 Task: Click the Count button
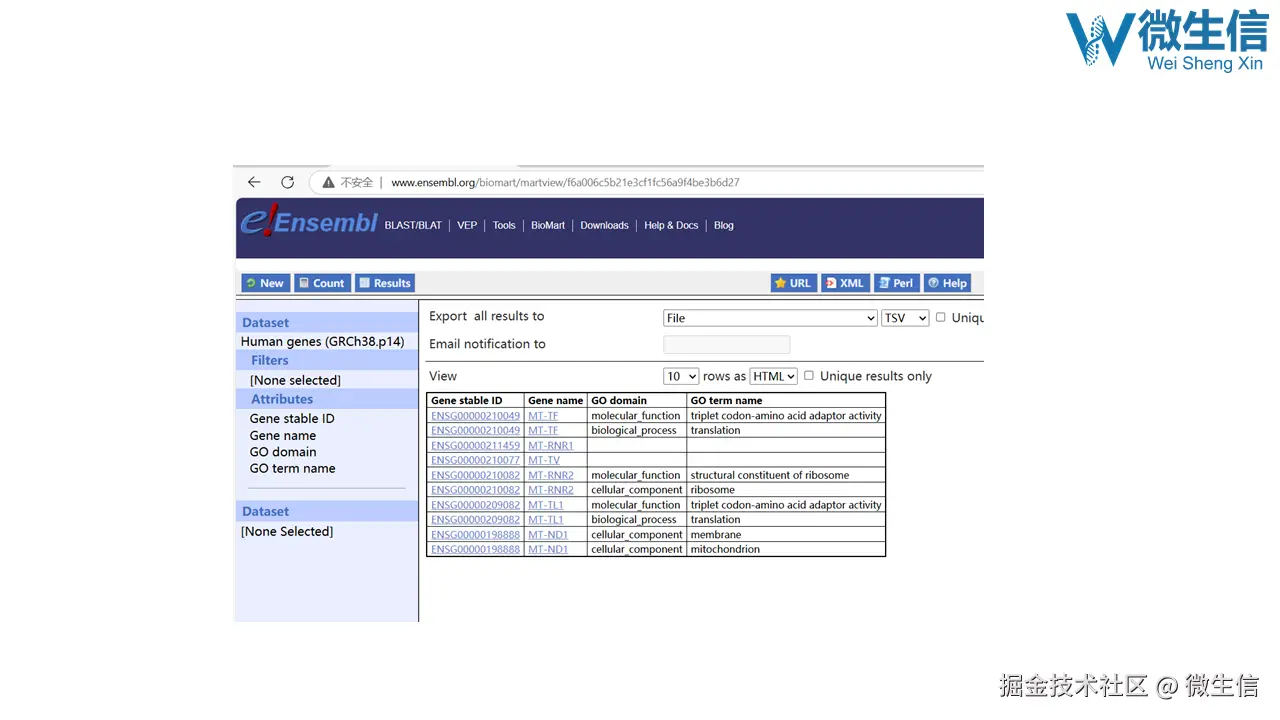[x=322, y=283]
